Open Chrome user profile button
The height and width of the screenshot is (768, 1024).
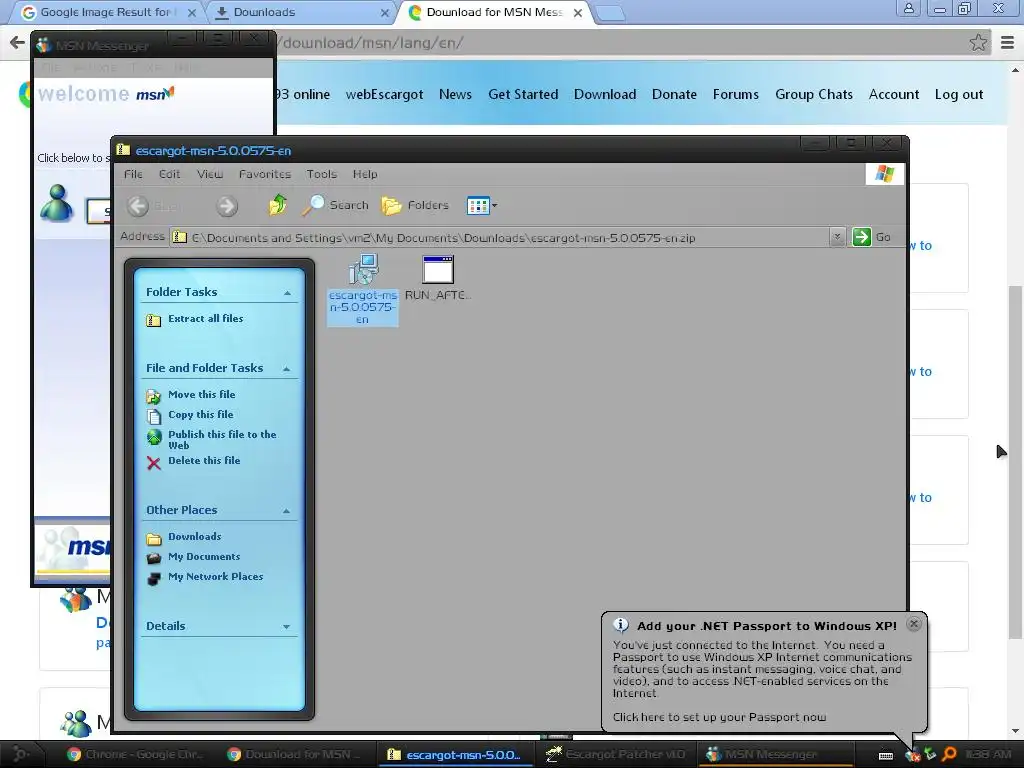(908, 8)
